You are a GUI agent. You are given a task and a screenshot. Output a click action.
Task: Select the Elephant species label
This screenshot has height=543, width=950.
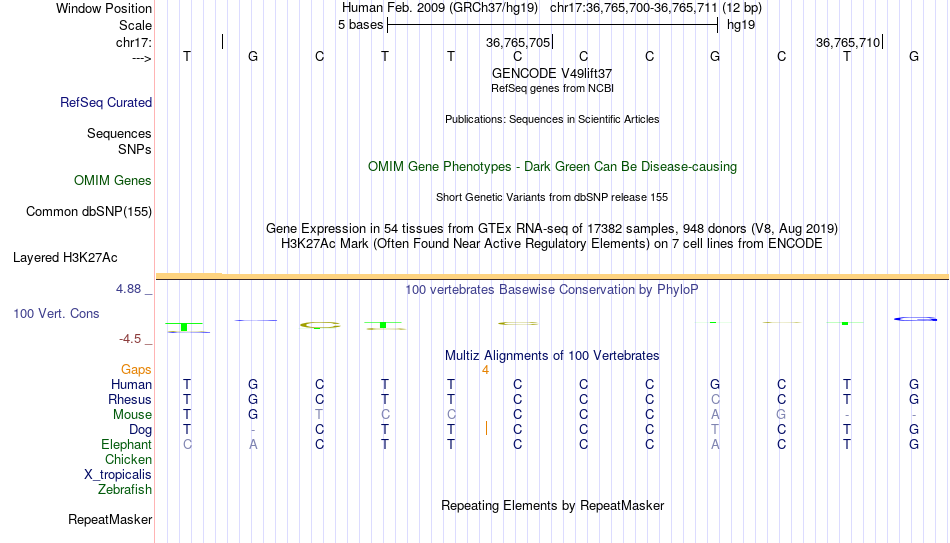click(127, 445)
